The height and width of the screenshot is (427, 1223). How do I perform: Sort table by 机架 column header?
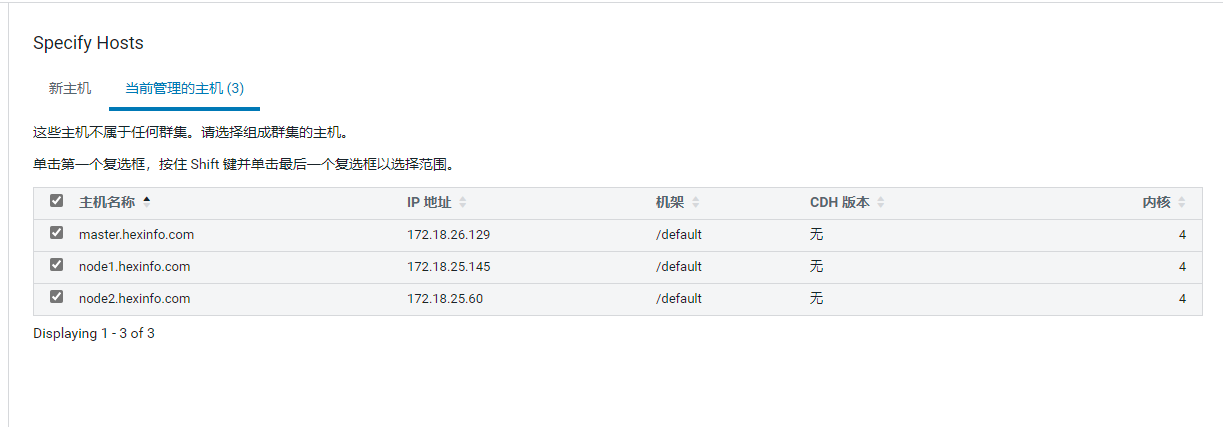click(x=670, y=202)
